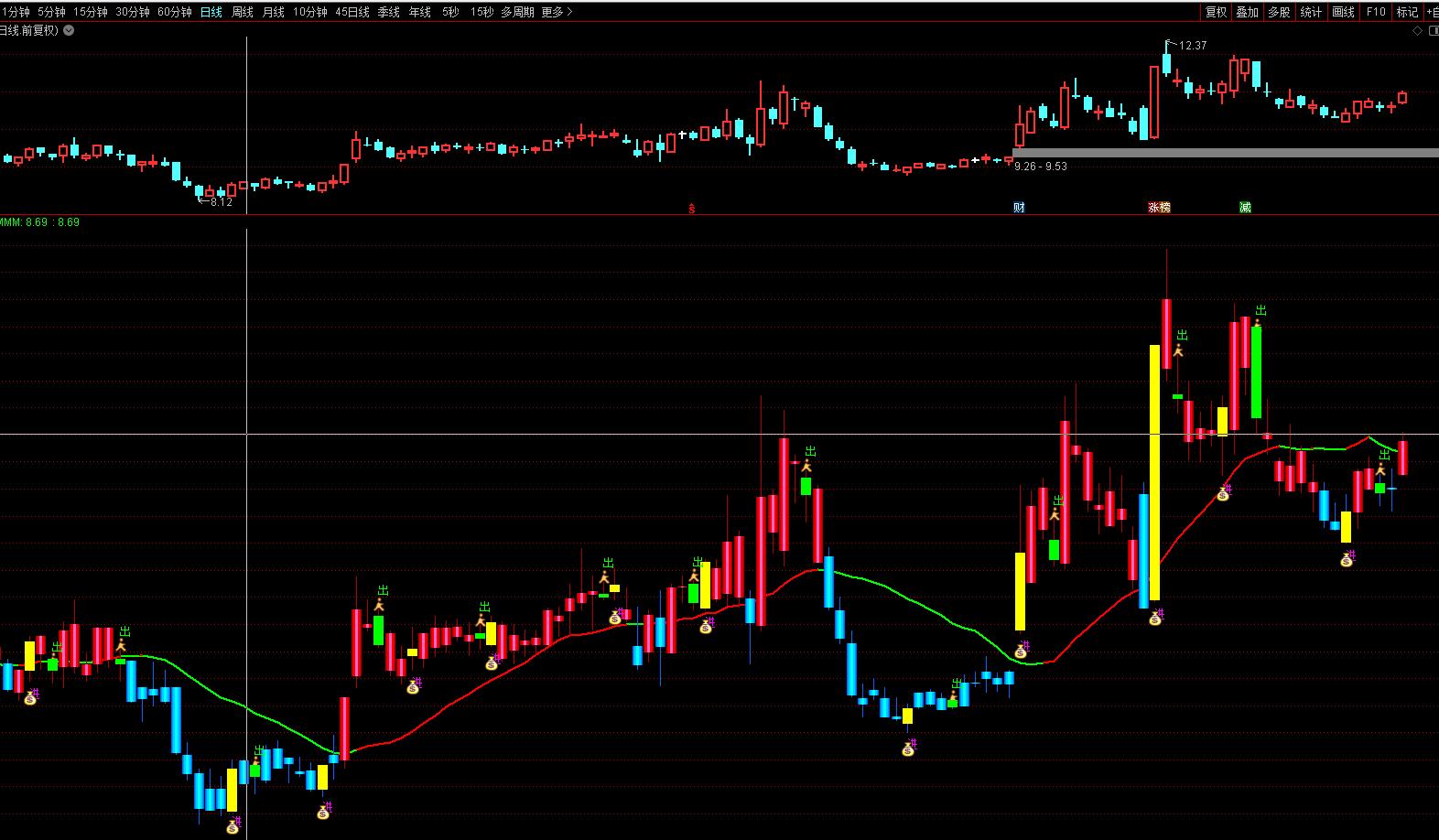Toggle the 复权 price adjustment button
Screen dimensions: 1439x840
[1216, 12]
